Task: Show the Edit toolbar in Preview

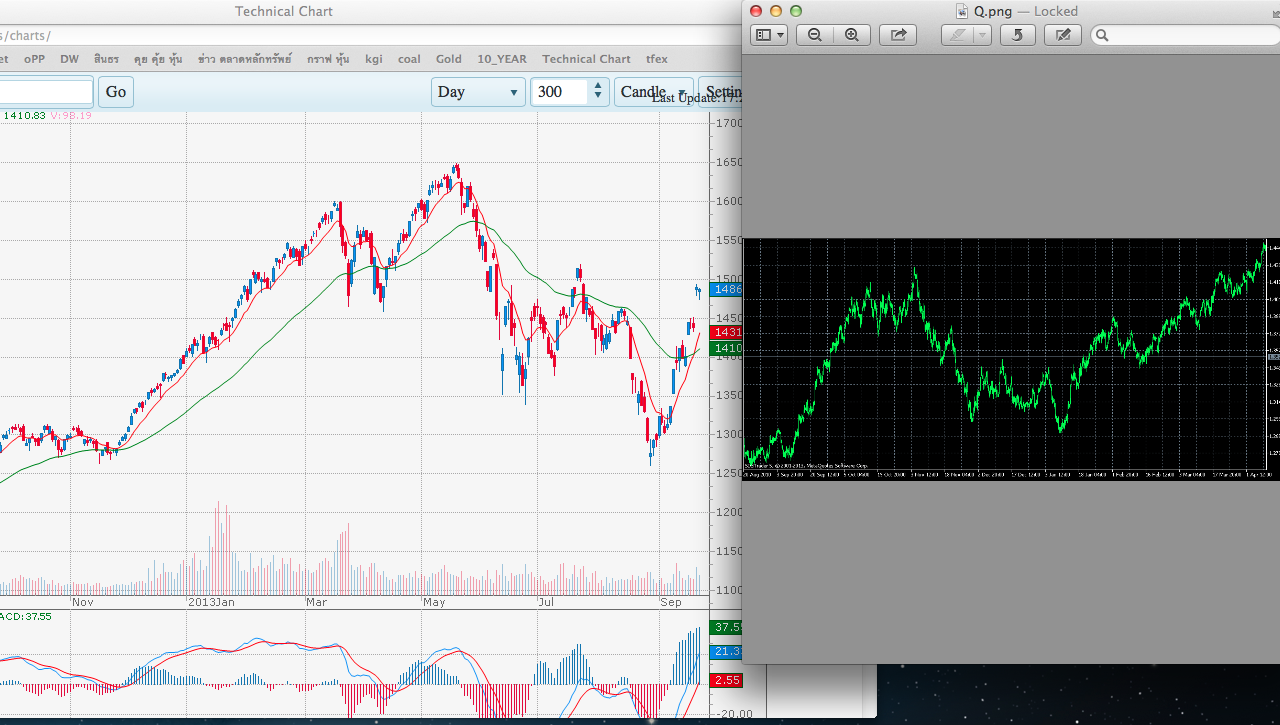Action: (x=1063, y=35)
